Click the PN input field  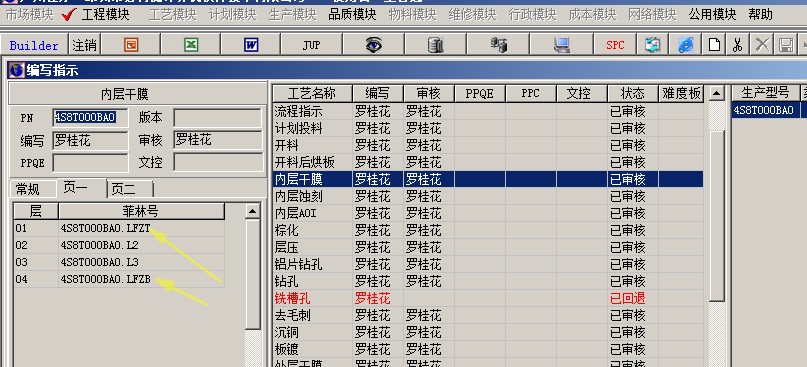pos(90,118)
